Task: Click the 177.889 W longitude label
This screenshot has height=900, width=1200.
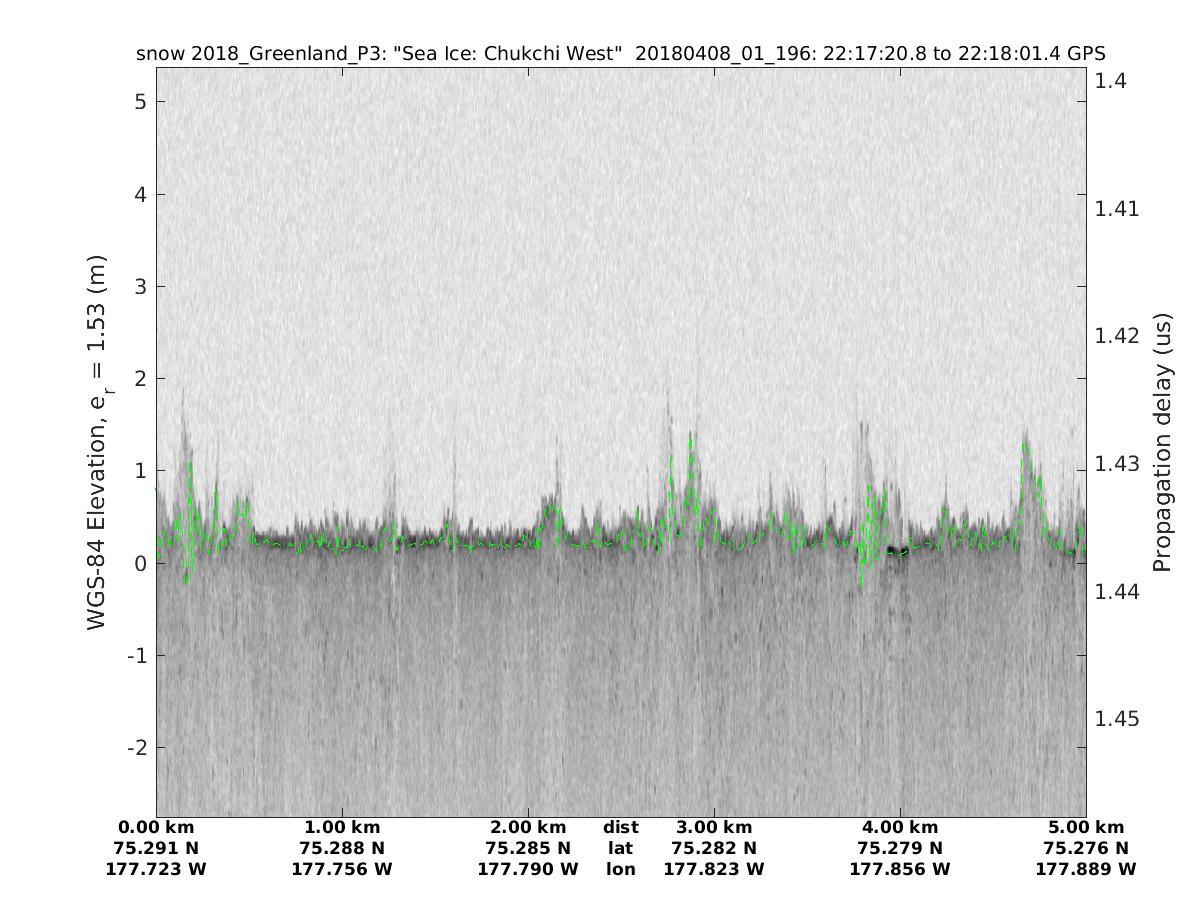Action: (1086, 870)
